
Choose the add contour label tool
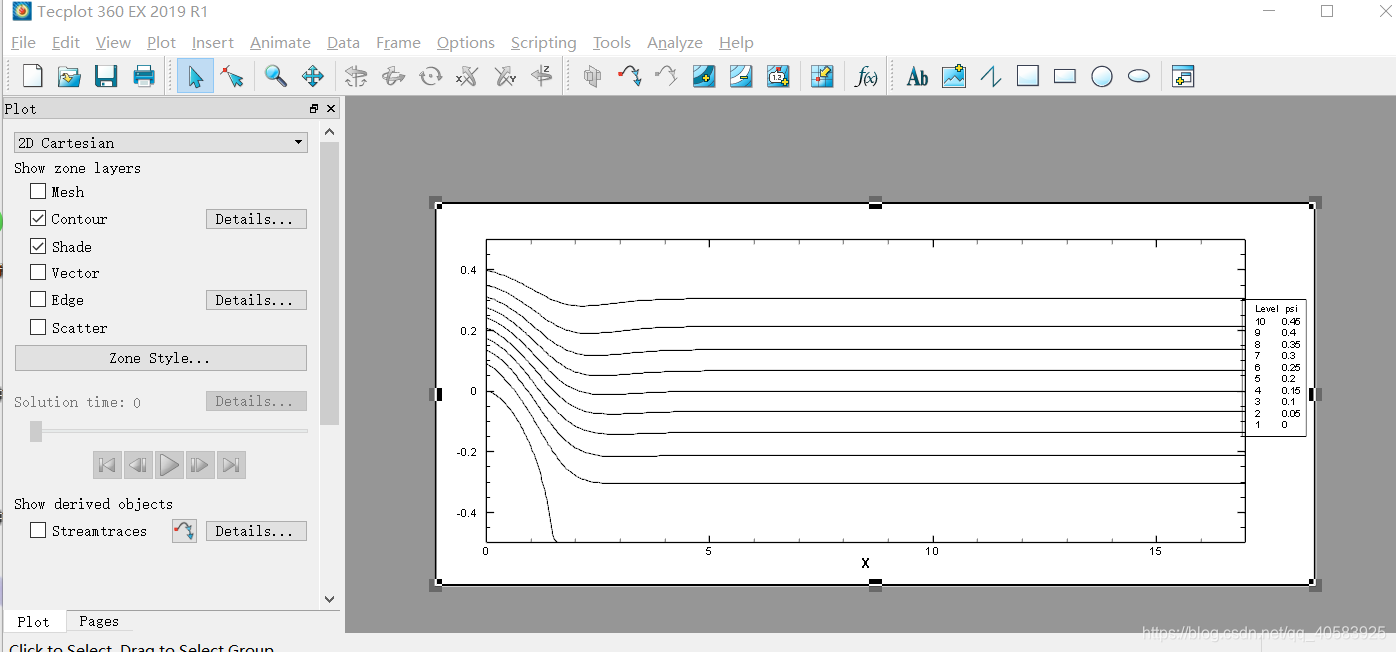coord(778,76)
